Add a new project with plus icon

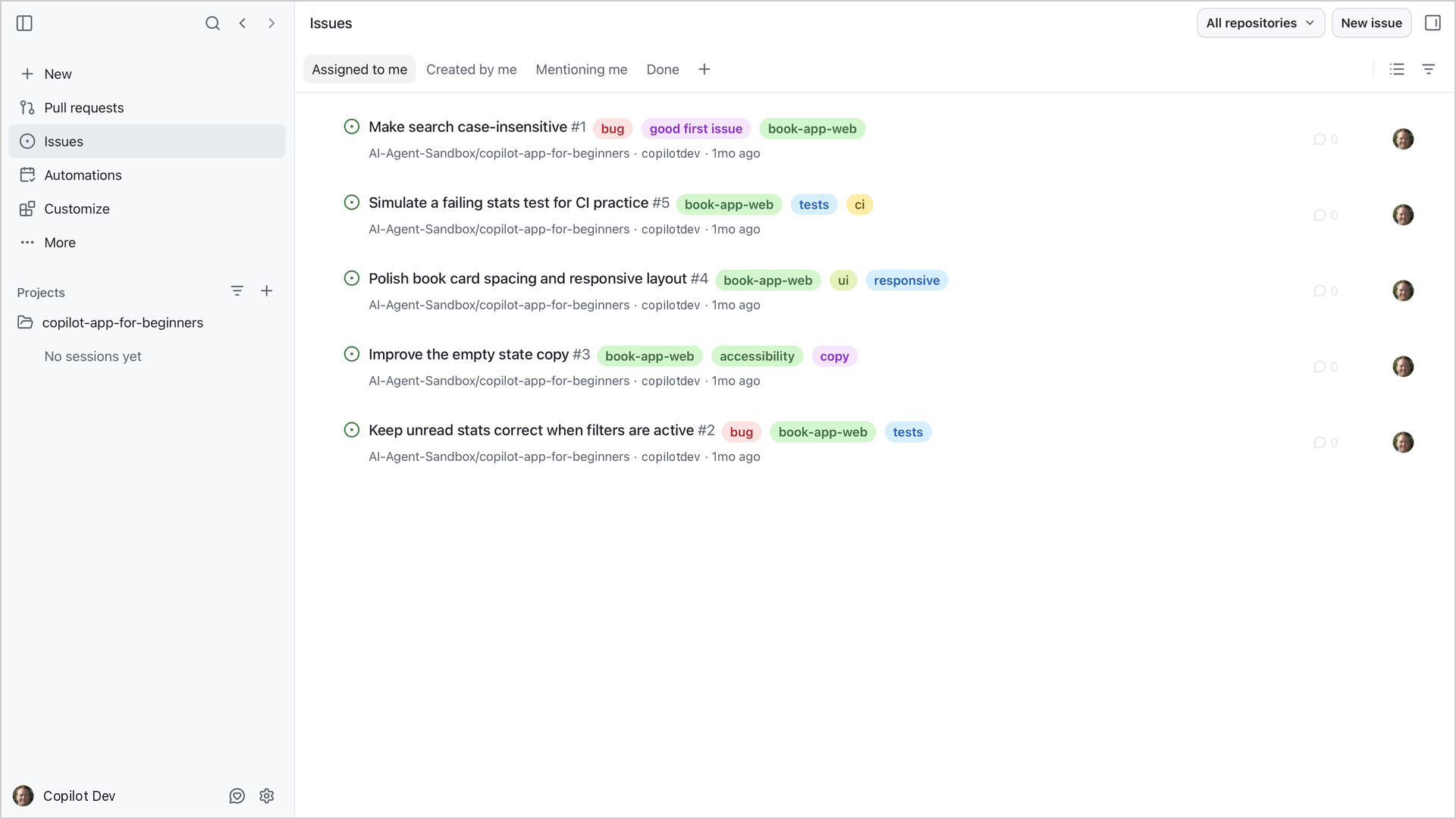tap(267, 291)
